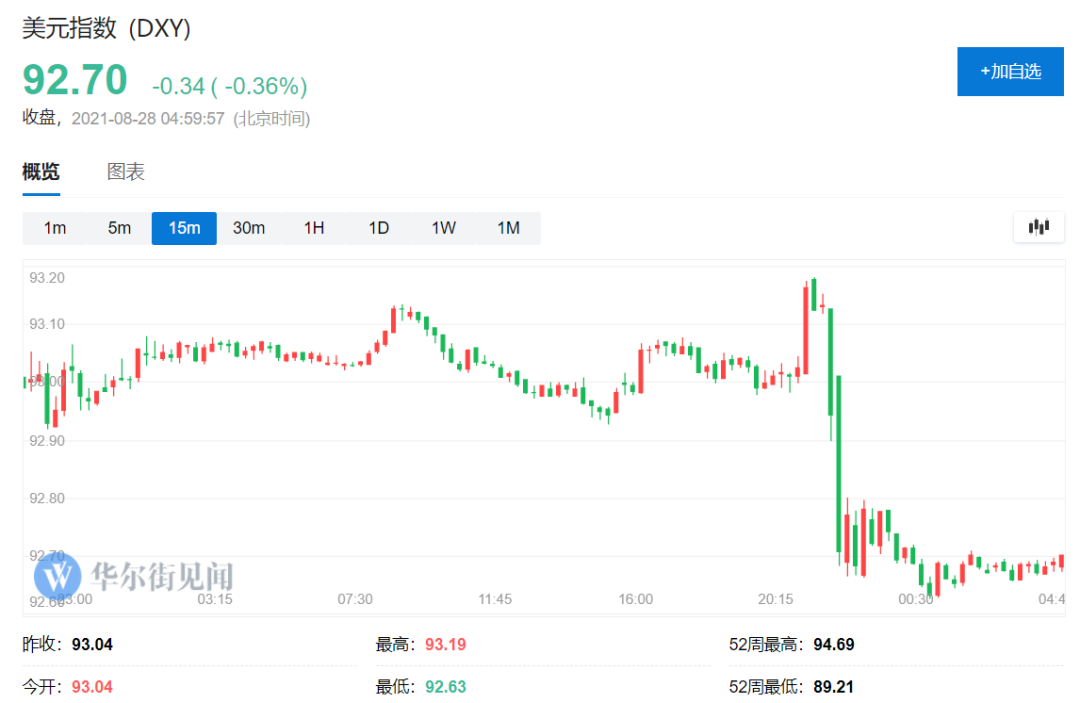Screen dimensions: 1080x703
Task: Click the 最低 value 92.63
Action: click(x=446, y=686)
